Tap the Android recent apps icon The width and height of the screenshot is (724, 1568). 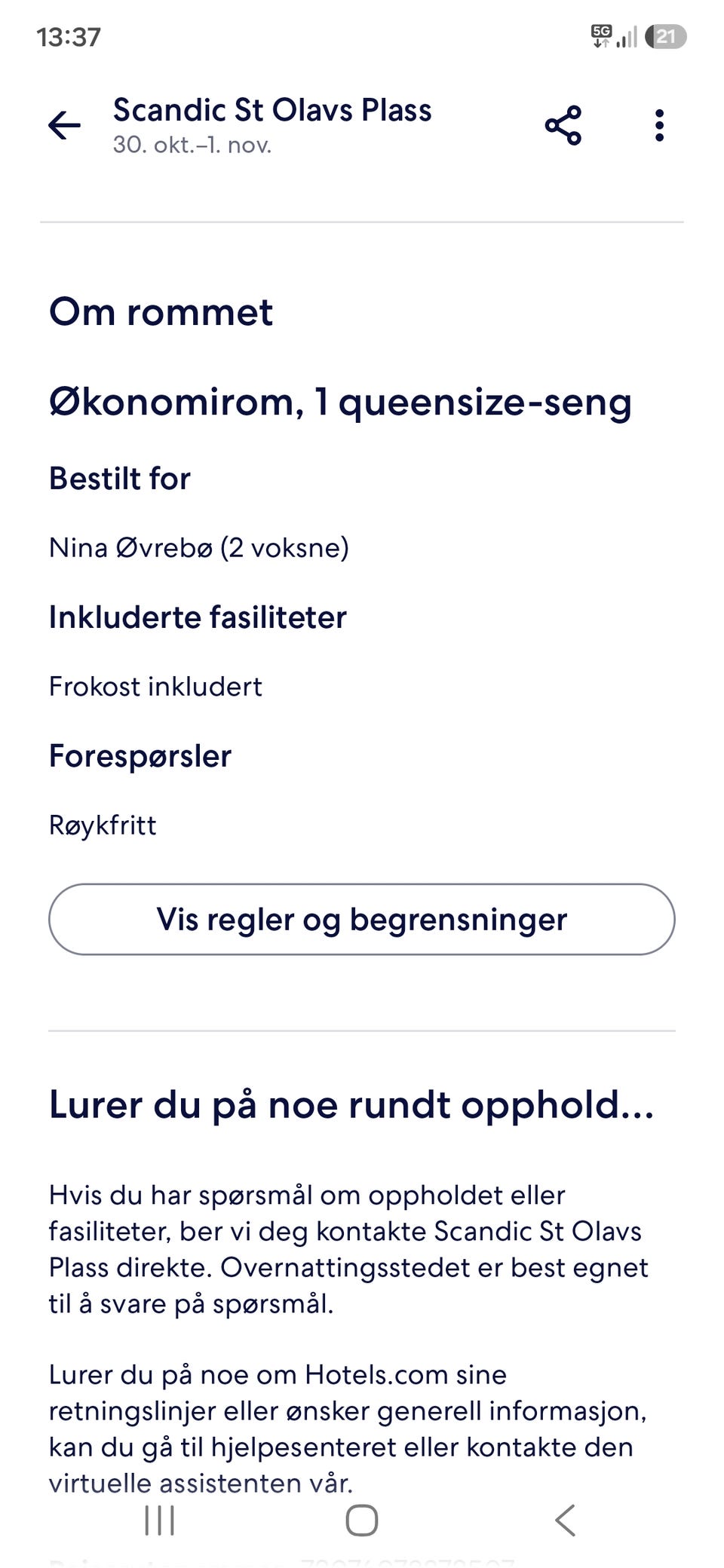[159, 1521]
